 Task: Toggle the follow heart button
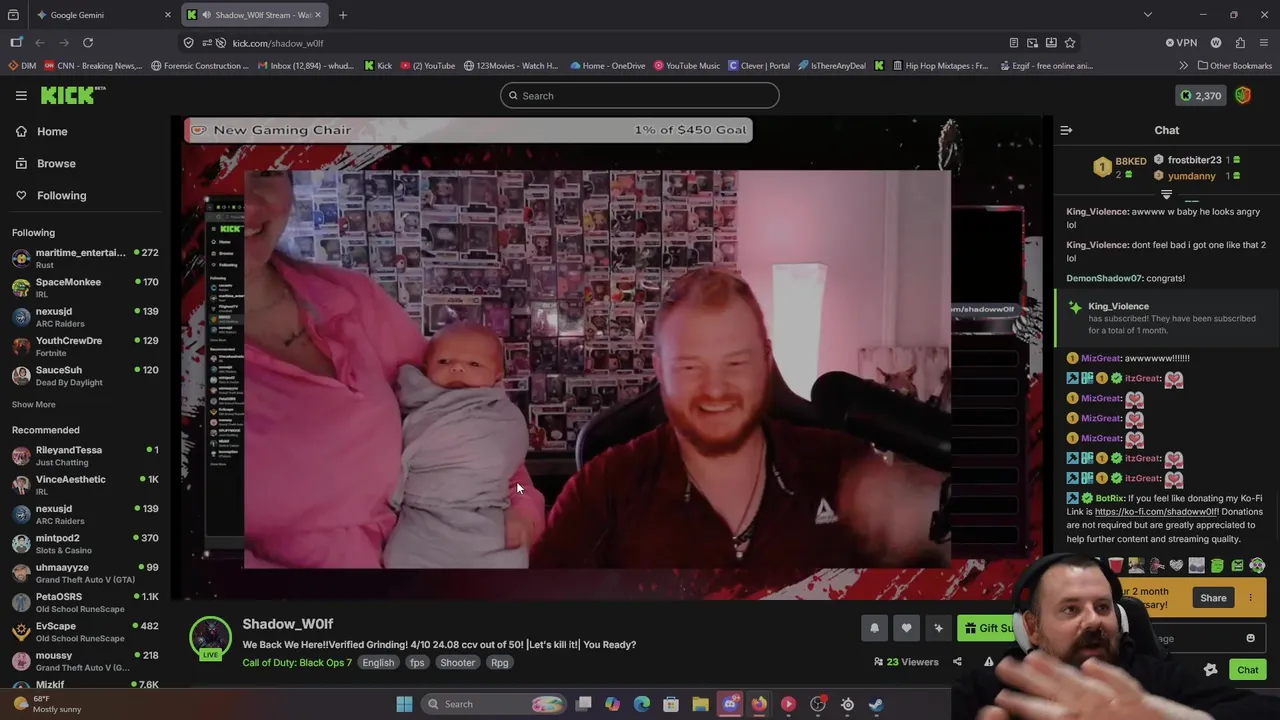[x=906, y=628]
